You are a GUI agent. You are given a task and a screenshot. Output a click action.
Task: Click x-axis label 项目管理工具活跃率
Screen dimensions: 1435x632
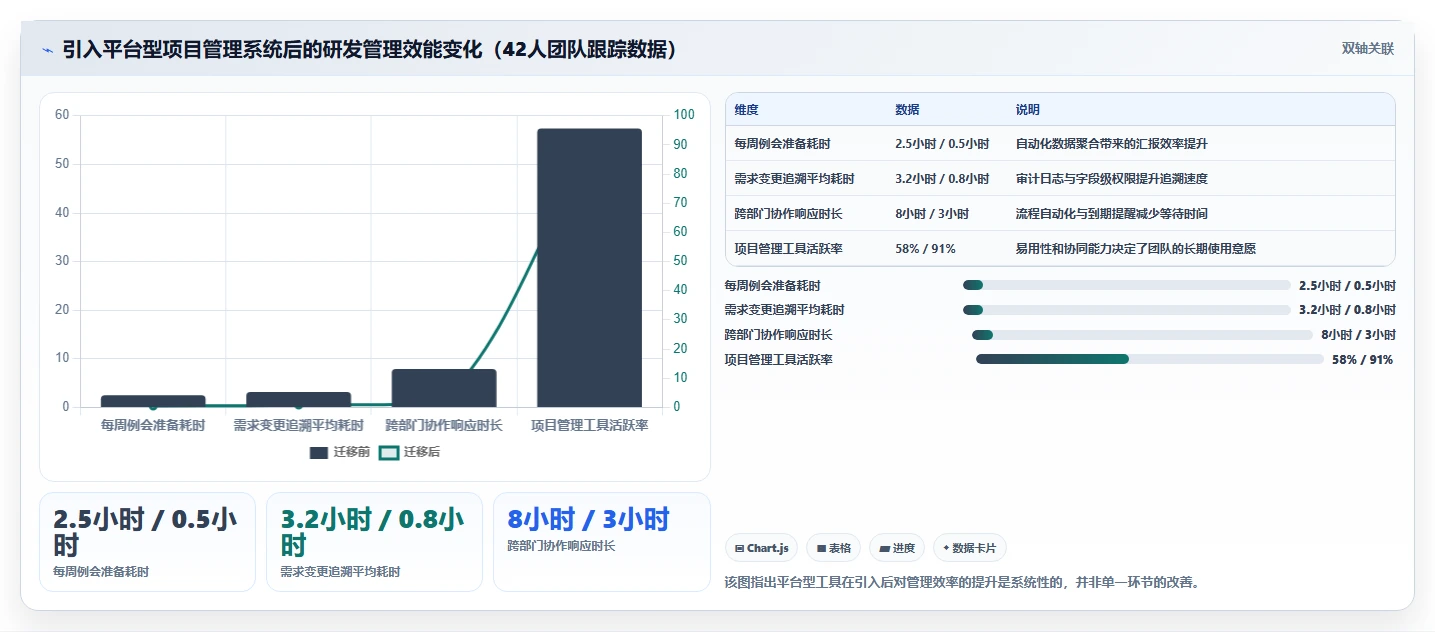(x=590, y=426)
